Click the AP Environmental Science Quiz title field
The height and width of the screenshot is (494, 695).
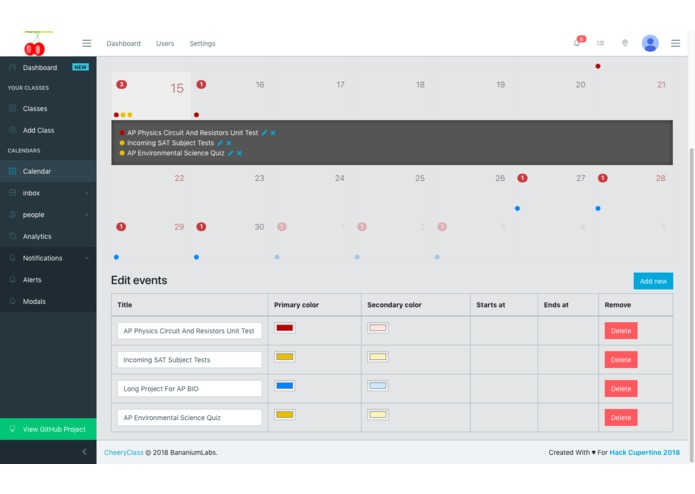[x=189, y=417]
